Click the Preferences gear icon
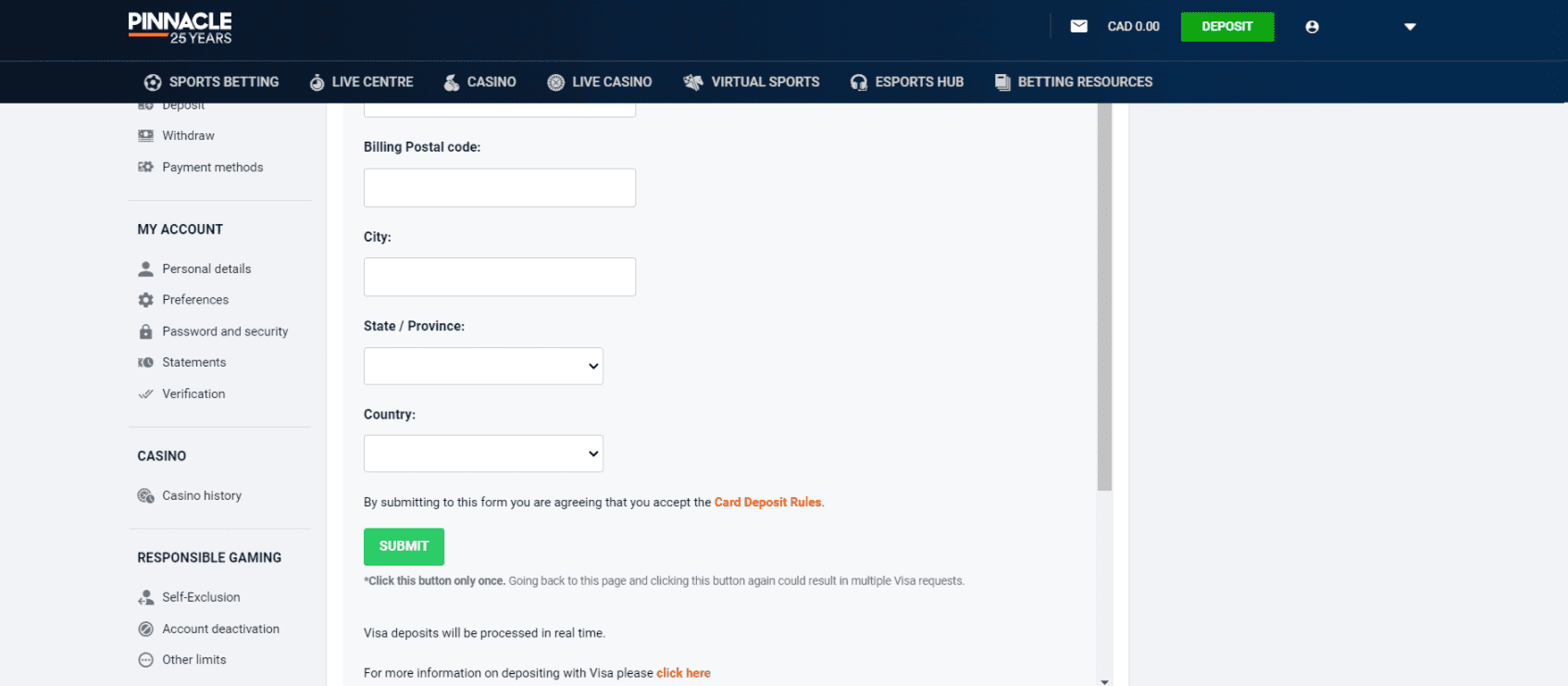Viewport: 1568px width, 686px height. coord(145,300)
